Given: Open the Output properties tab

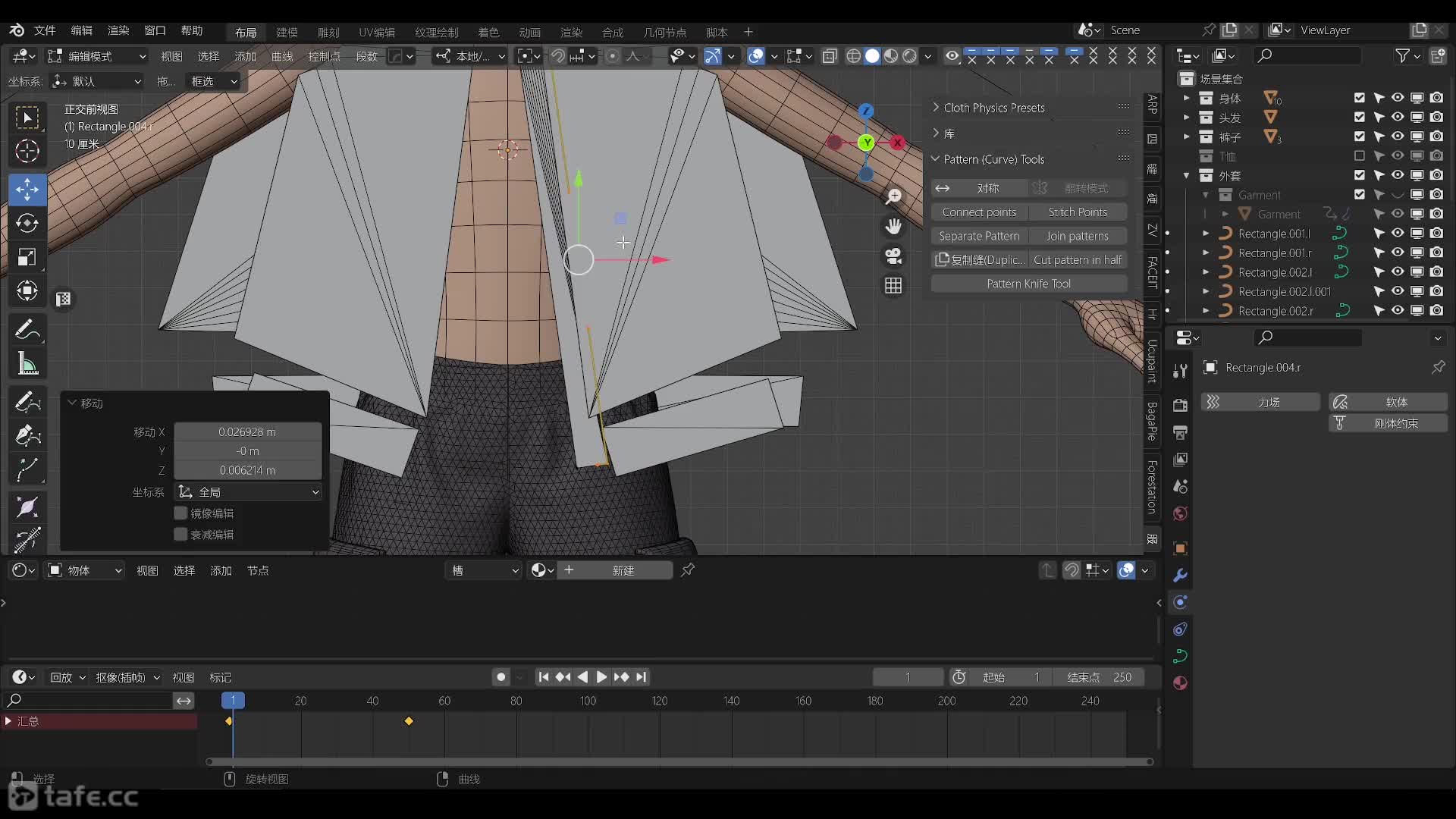Looking at the screenshot, I should click(x=1180, y=432).
